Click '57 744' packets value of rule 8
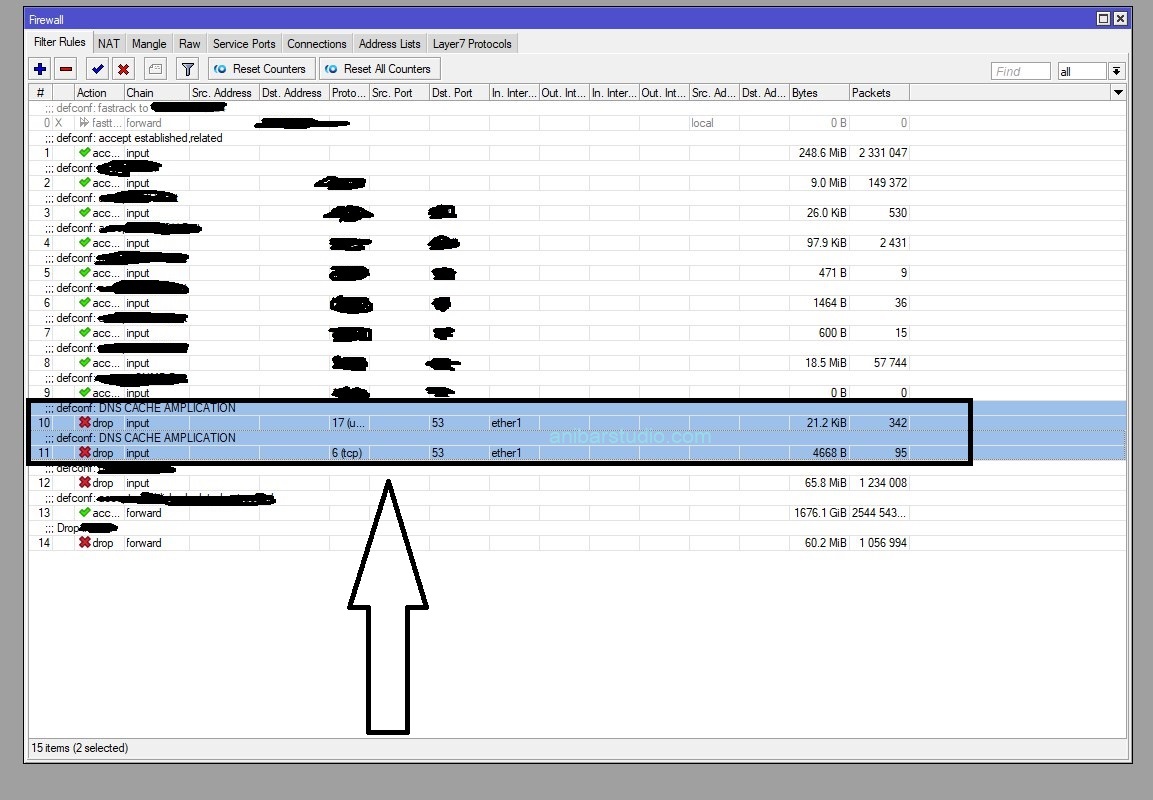This screenshot has height=800, width=1153. (890, 362)
